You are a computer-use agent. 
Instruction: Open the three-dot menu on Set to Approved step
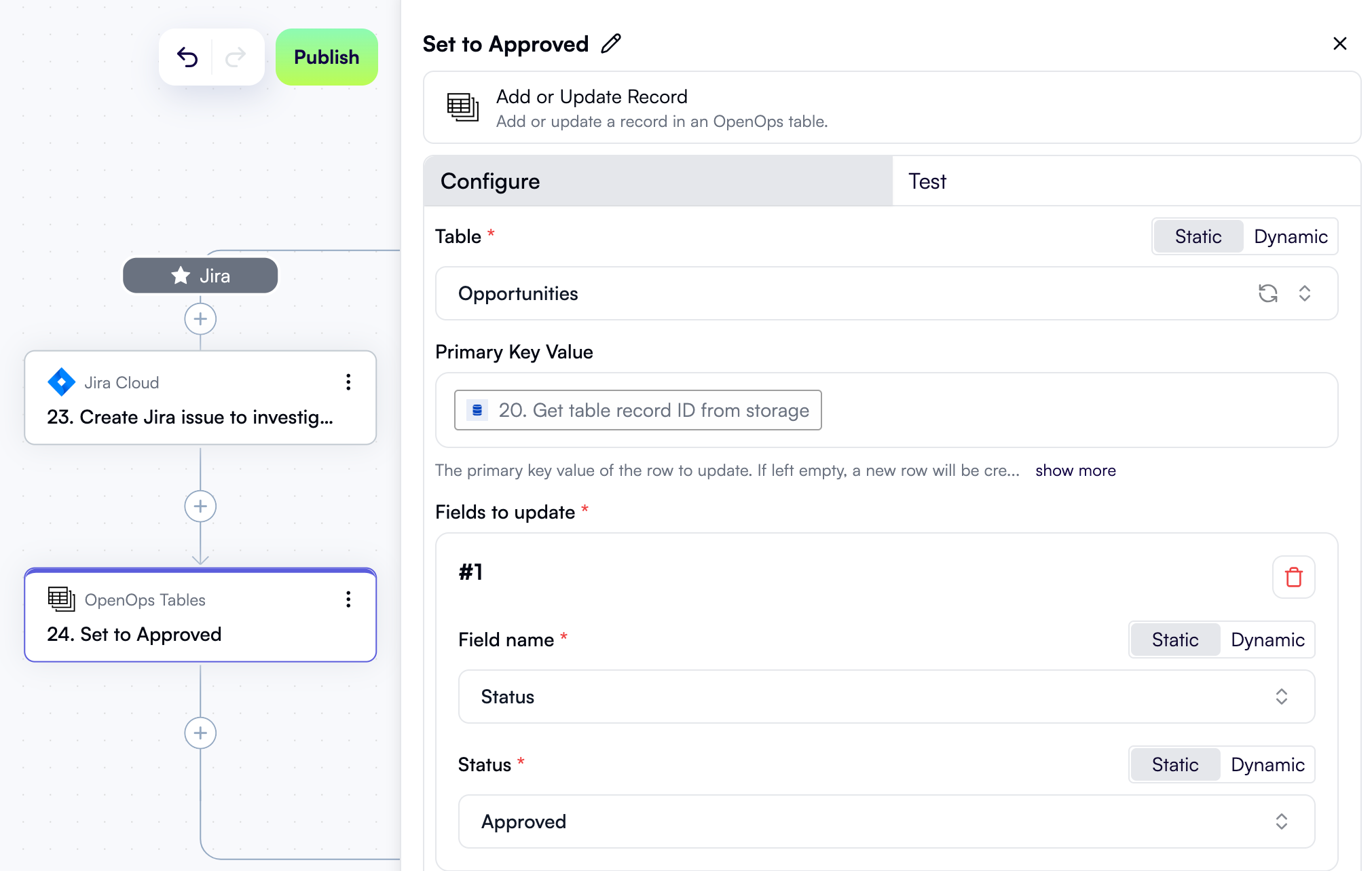(x=348, y=599)
